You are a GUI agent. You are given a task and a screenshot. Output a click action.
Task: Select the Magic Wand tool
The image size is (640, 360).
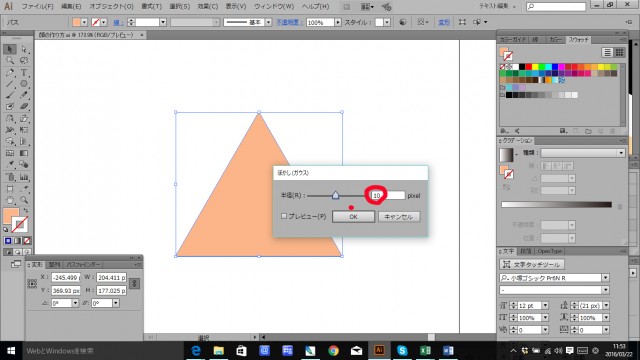pos(10,61)
